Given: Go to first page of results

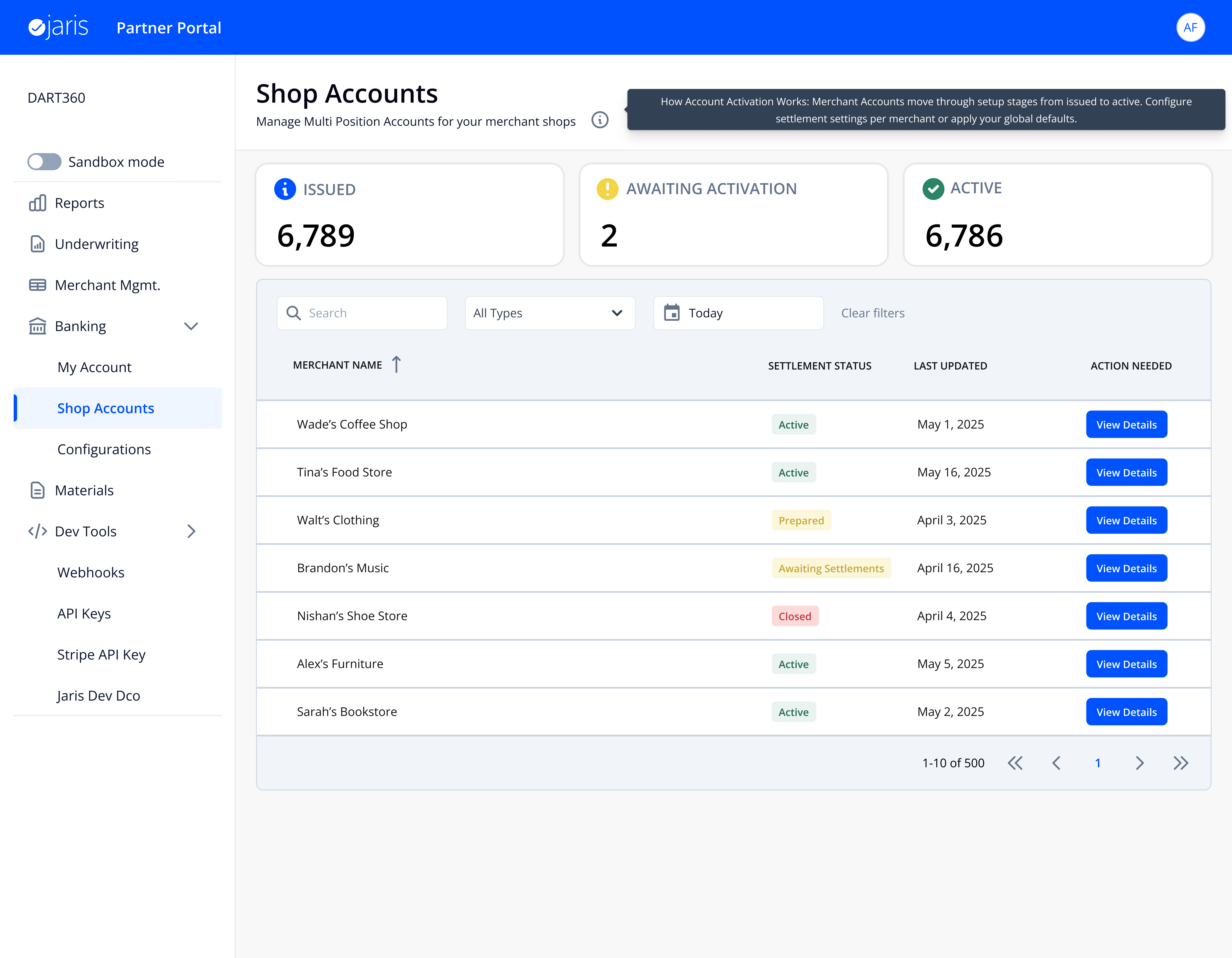Looking at the screenshot, I should click(1015, 763).
